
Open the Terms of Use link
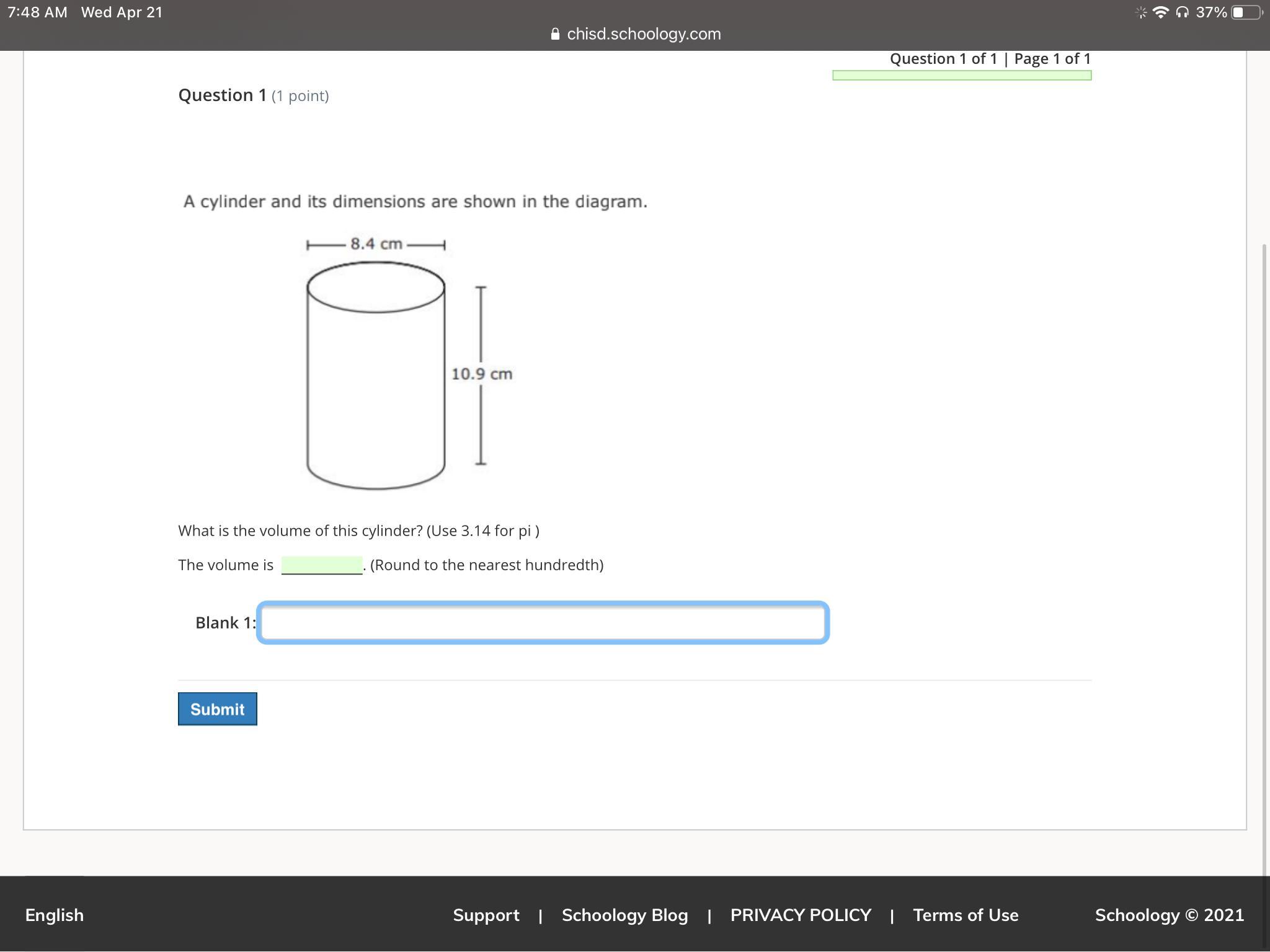(965, 915)
